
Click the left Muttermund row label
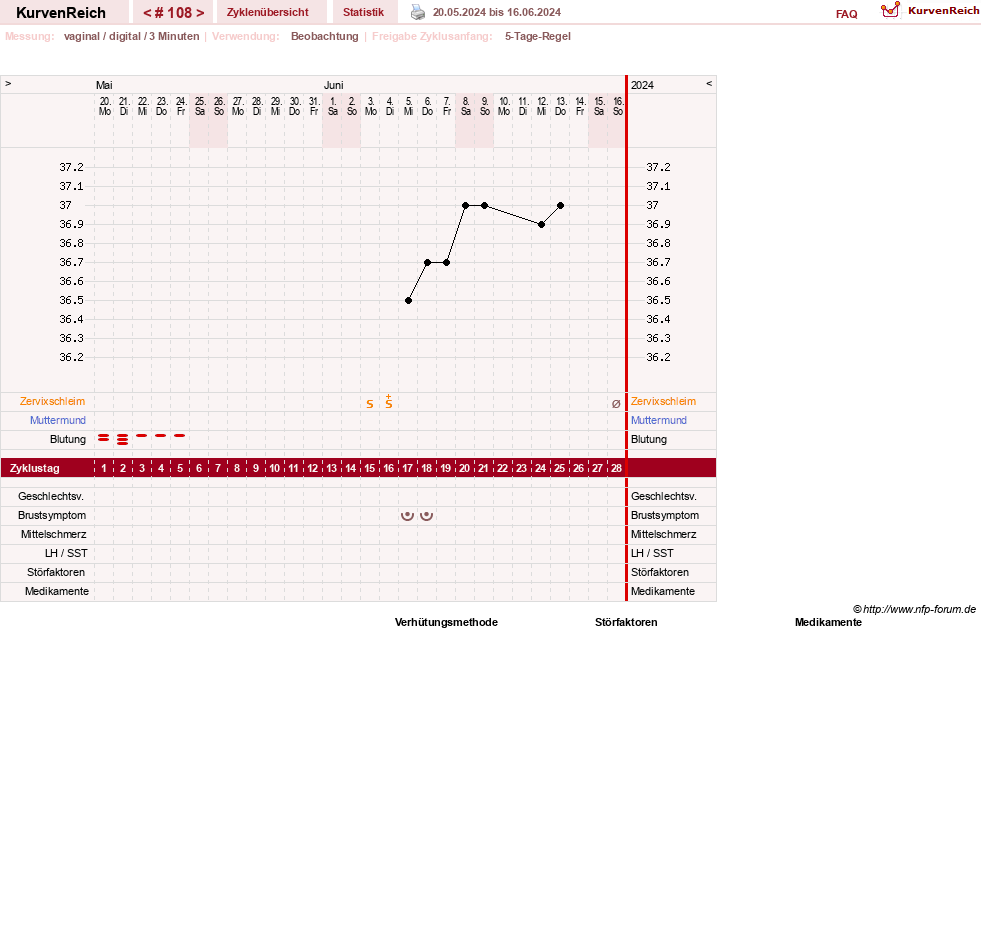point(58,420)
